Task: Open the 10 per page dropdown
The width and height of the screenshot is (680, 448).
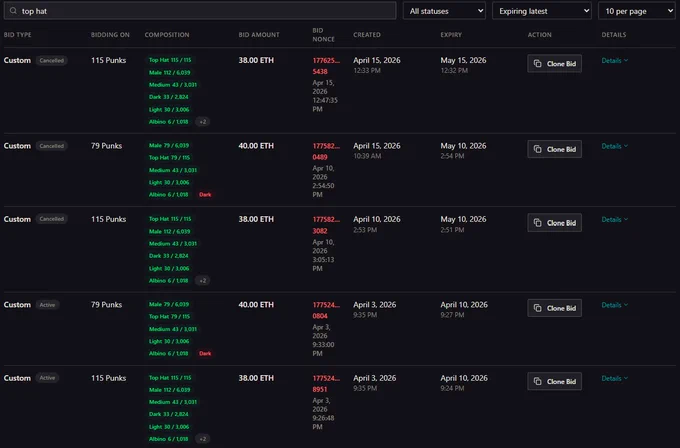Action: 637,11
